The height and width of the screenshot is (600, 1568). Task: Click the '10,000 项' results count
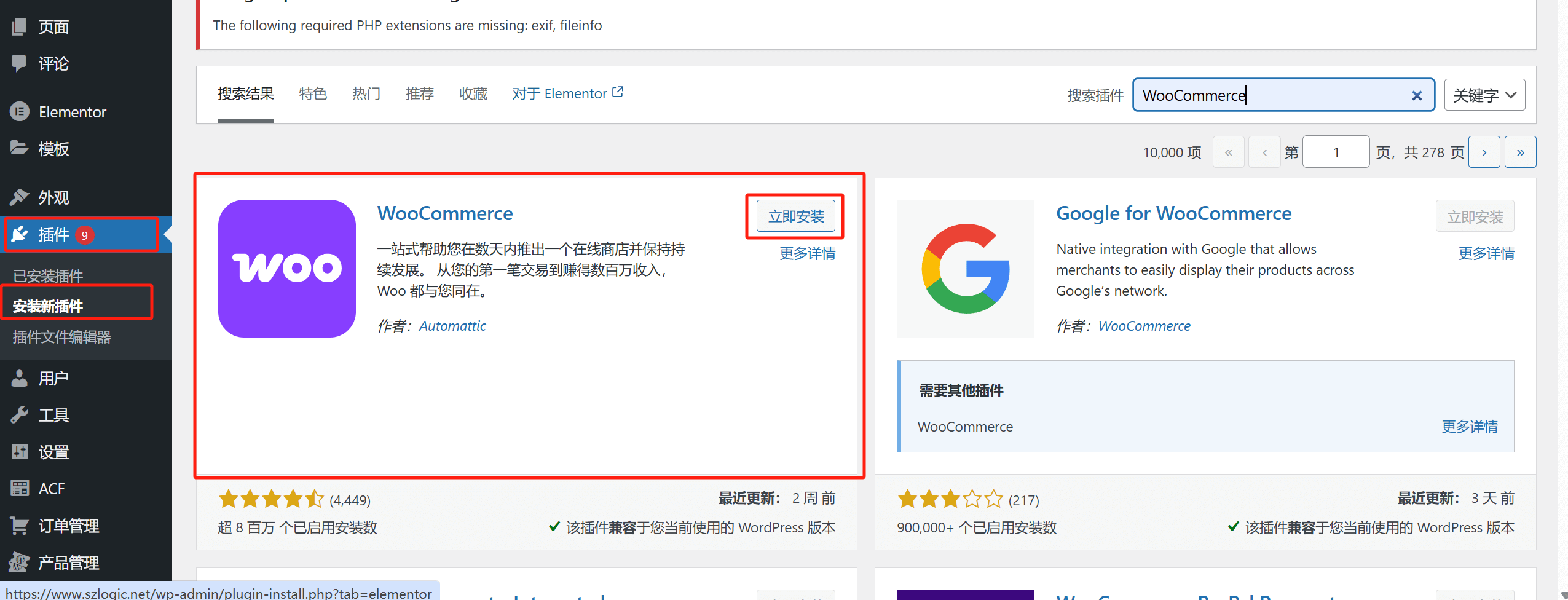(1172, 152)
